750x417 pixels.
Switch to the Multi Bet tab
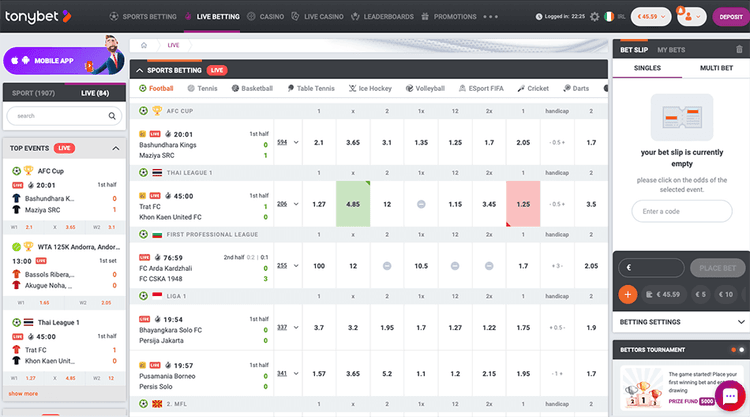pos(716,68)
